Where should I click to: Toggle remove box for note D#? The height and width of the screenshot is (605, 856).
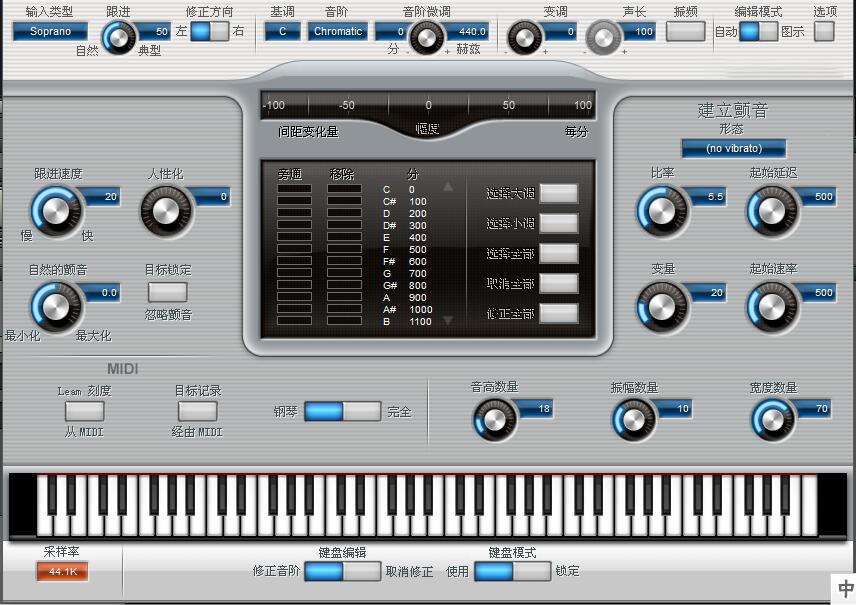pyautogui.click(x=344, y=225)
